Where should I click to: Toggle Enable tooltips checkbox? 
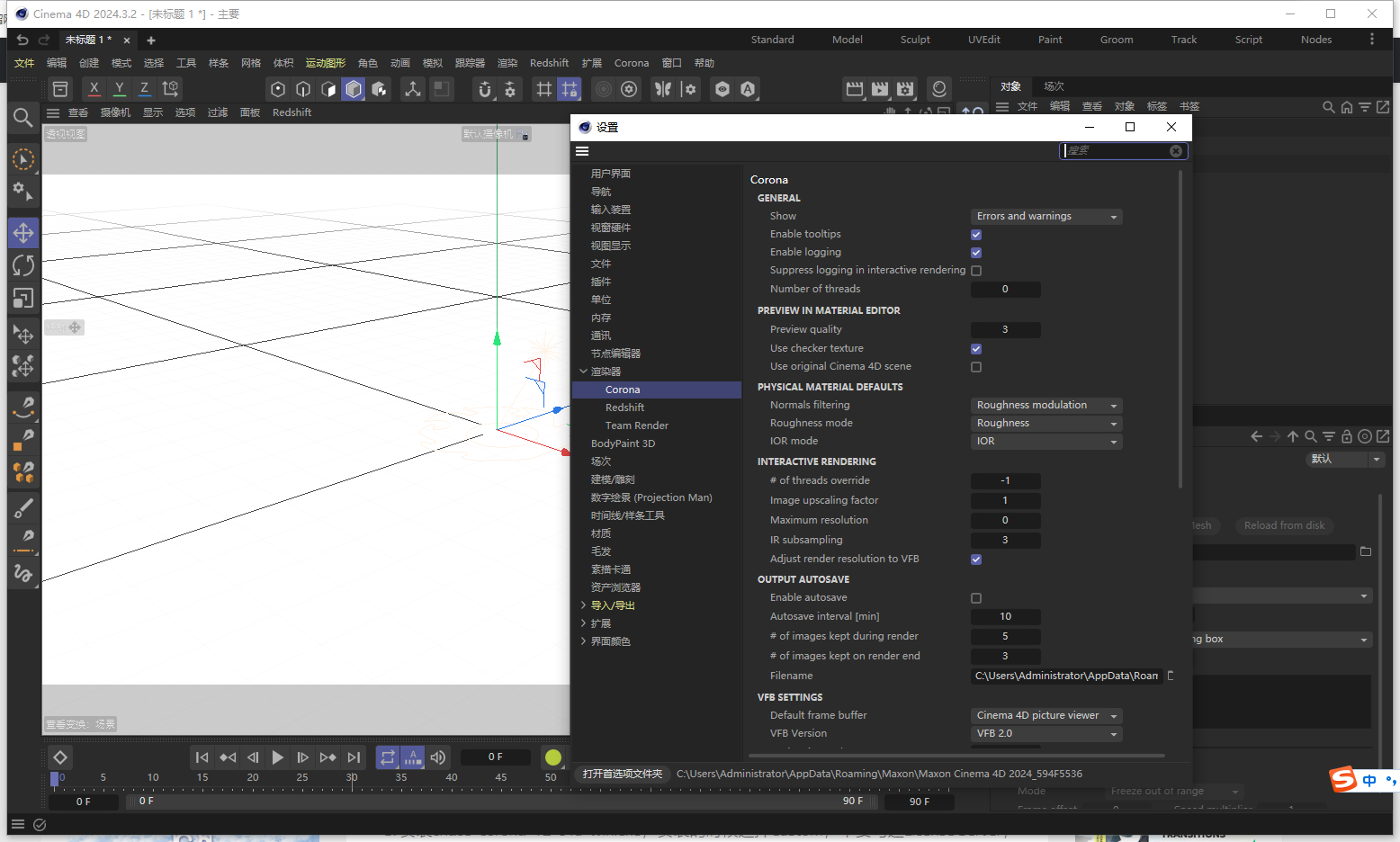click(976, 235)
